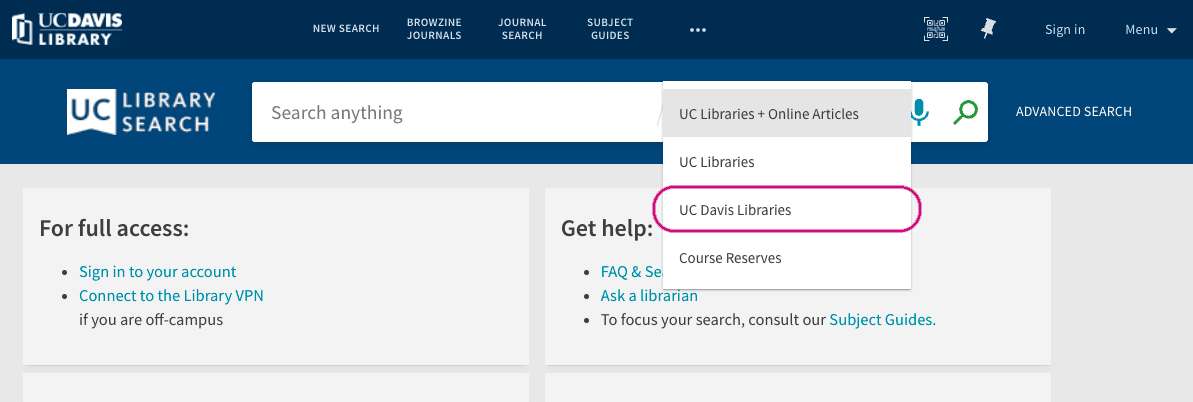Click the green magnifying glass search icon
This screenshot has width=1193, height=402.
(x=965, y=112)
